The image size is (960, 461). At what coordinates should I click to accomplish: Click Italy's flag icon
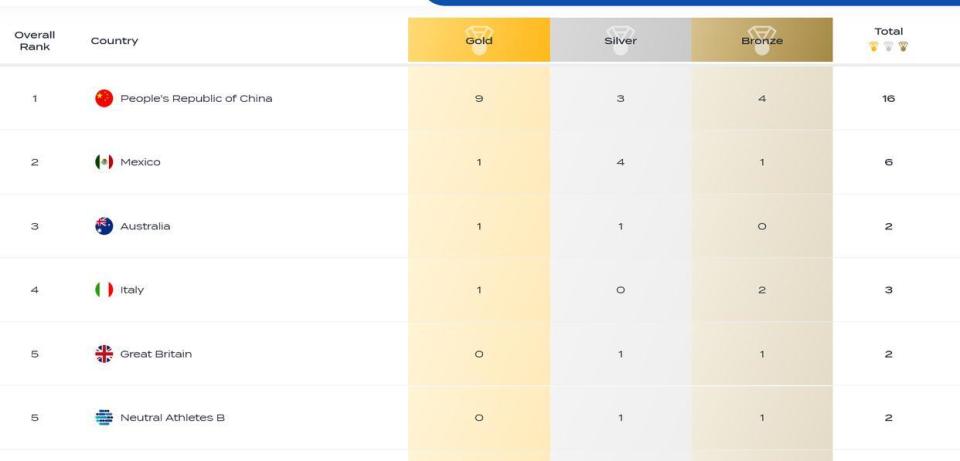pos(104,290)
